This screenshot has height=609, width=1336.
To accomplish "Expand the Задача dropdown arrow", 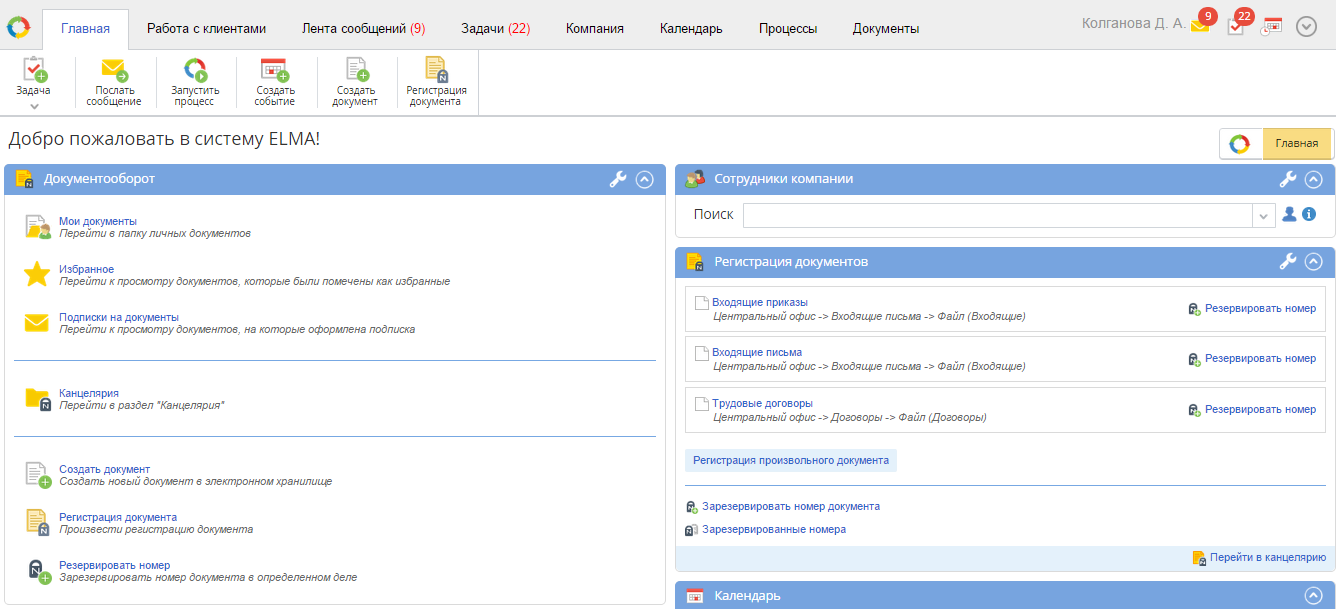I will pyautogui.click(x=34, y=106).
